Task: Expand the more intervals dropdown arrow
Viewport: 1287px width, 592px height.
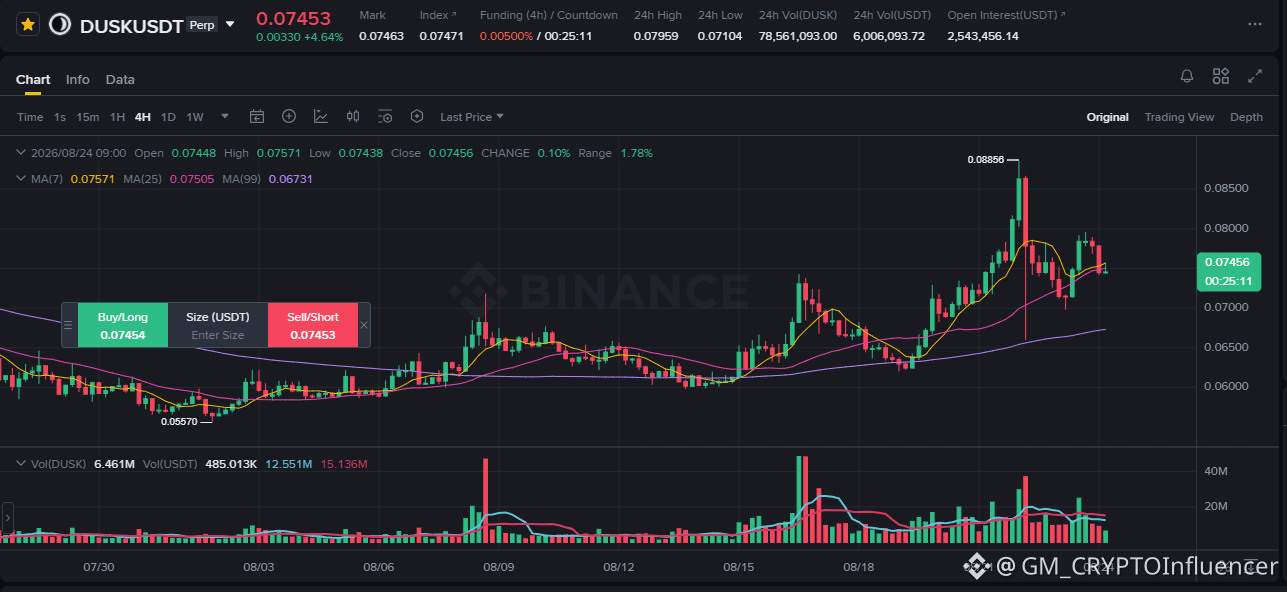Action: coord(225,116)
